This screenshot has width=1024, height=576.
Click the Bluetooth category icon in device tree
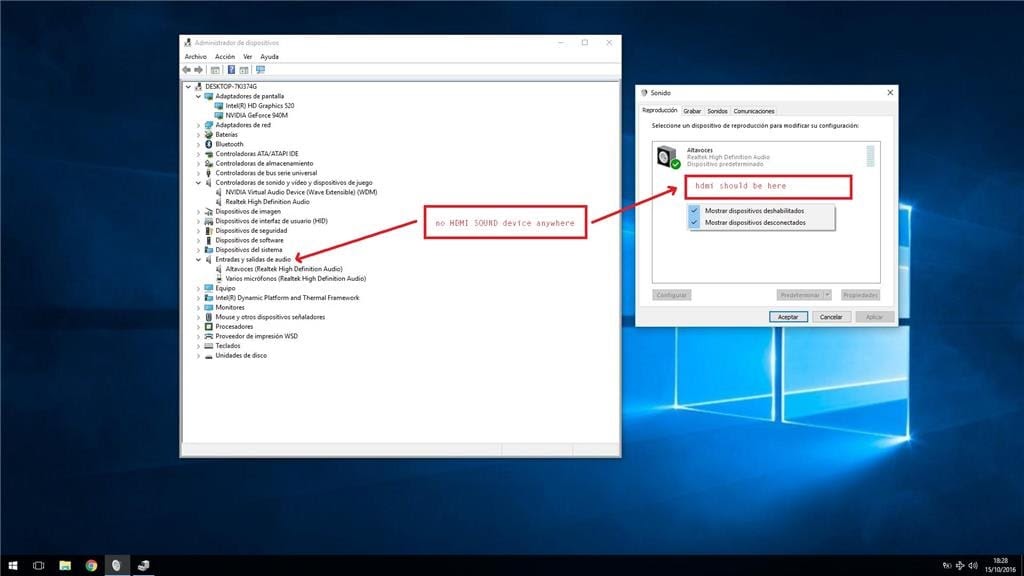click(209, 144)
